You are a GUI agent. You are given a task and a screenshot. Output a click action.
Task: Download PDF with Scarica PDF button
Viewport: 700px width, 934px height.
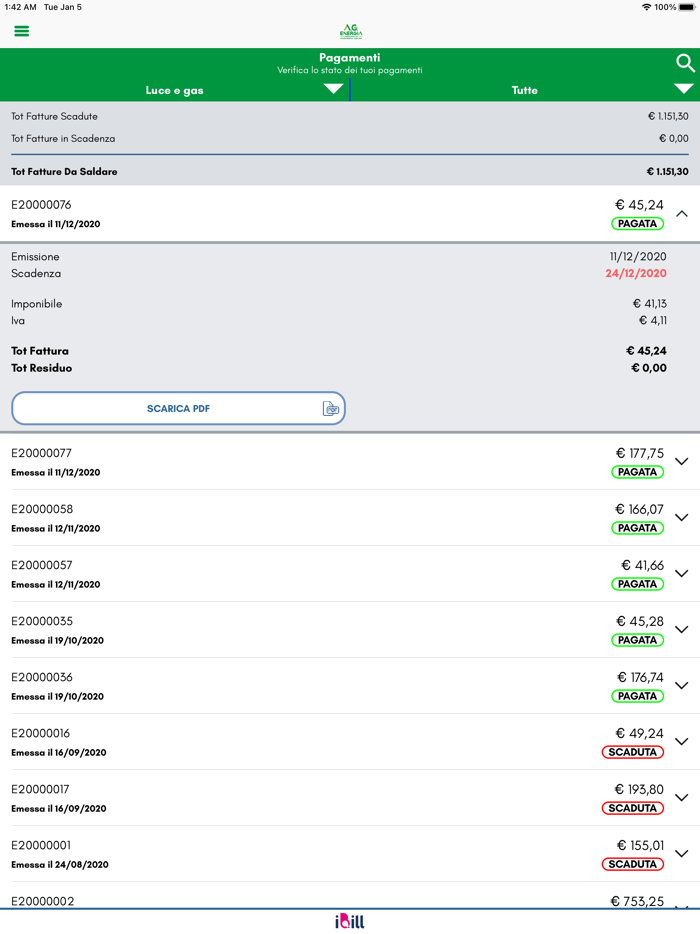pos(178,409)
